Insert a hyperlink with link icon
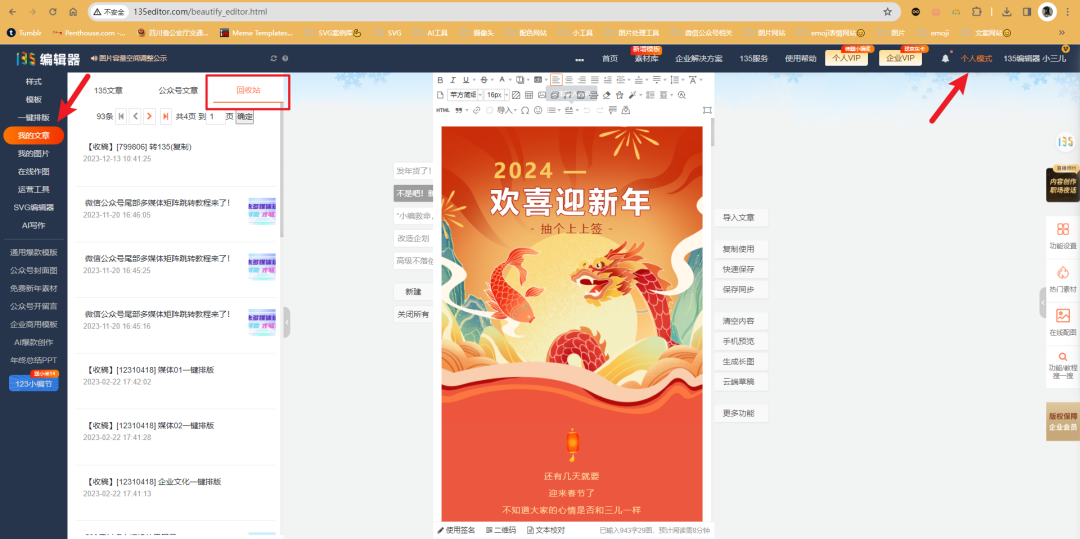Image resolution: width=1080 pixels, height=539 pixels. click(x=477, y=110)
